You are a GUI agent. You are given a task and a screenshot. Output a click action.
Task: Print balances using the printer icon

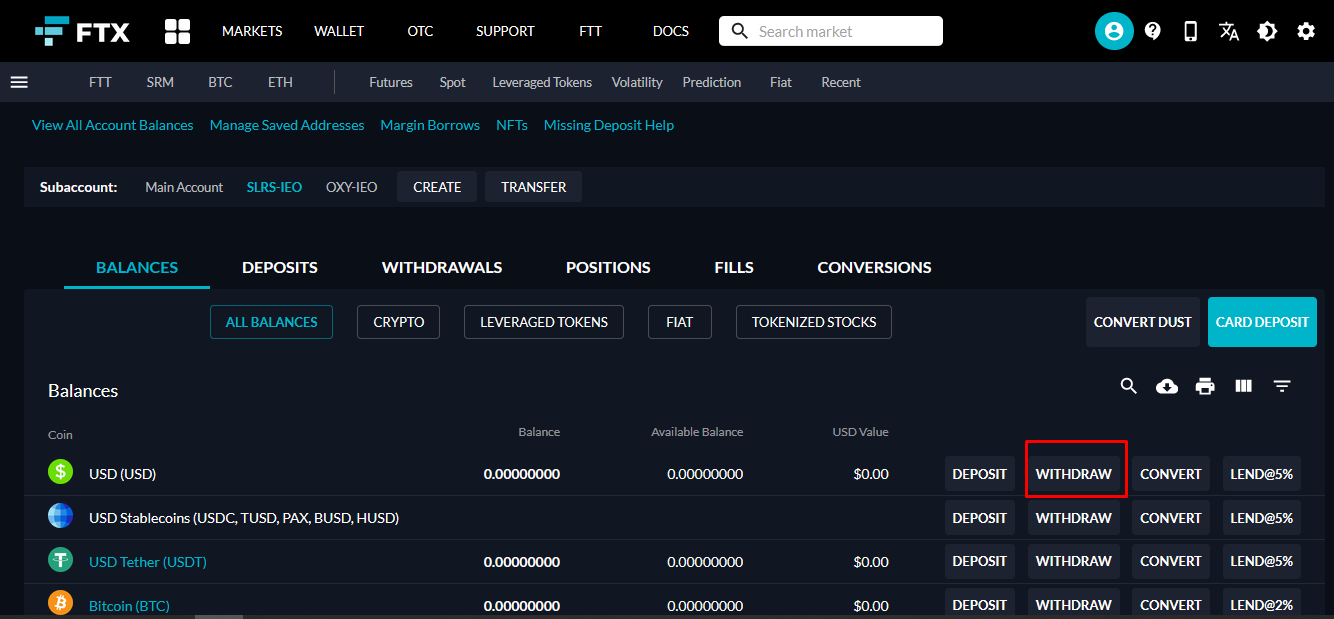click(1205, 386)
